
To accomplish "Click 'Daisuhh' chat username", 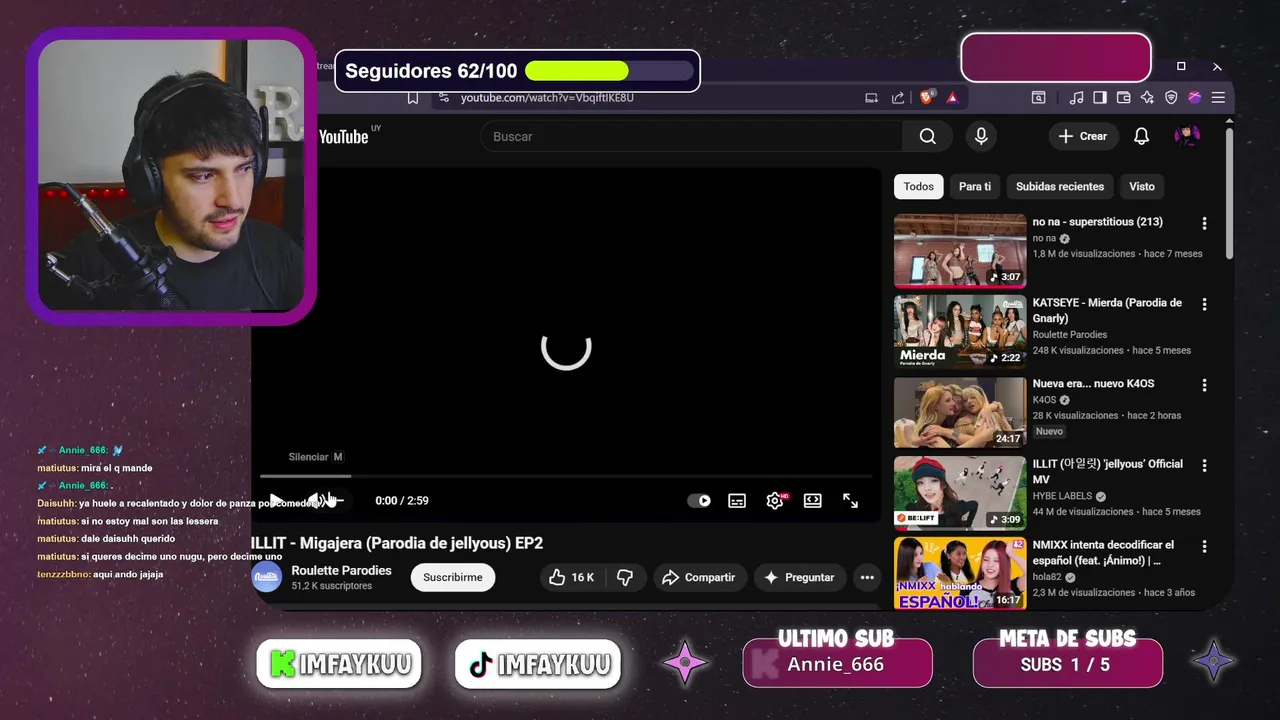I will pos(56,503).
